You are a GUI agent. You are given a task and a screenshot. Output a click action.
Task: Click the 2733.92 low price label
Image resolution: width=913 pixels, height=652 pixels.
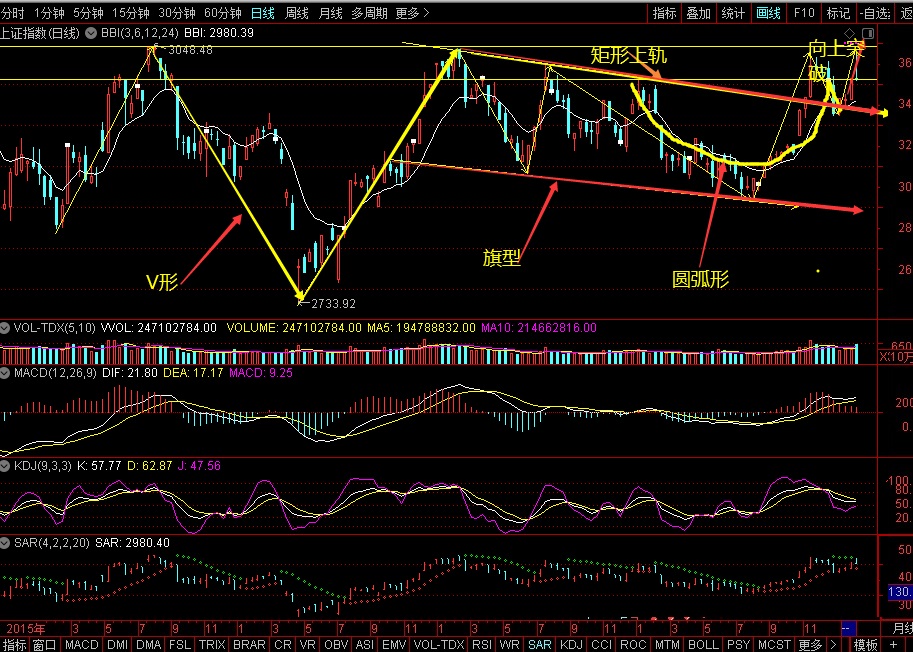point(333,303)
